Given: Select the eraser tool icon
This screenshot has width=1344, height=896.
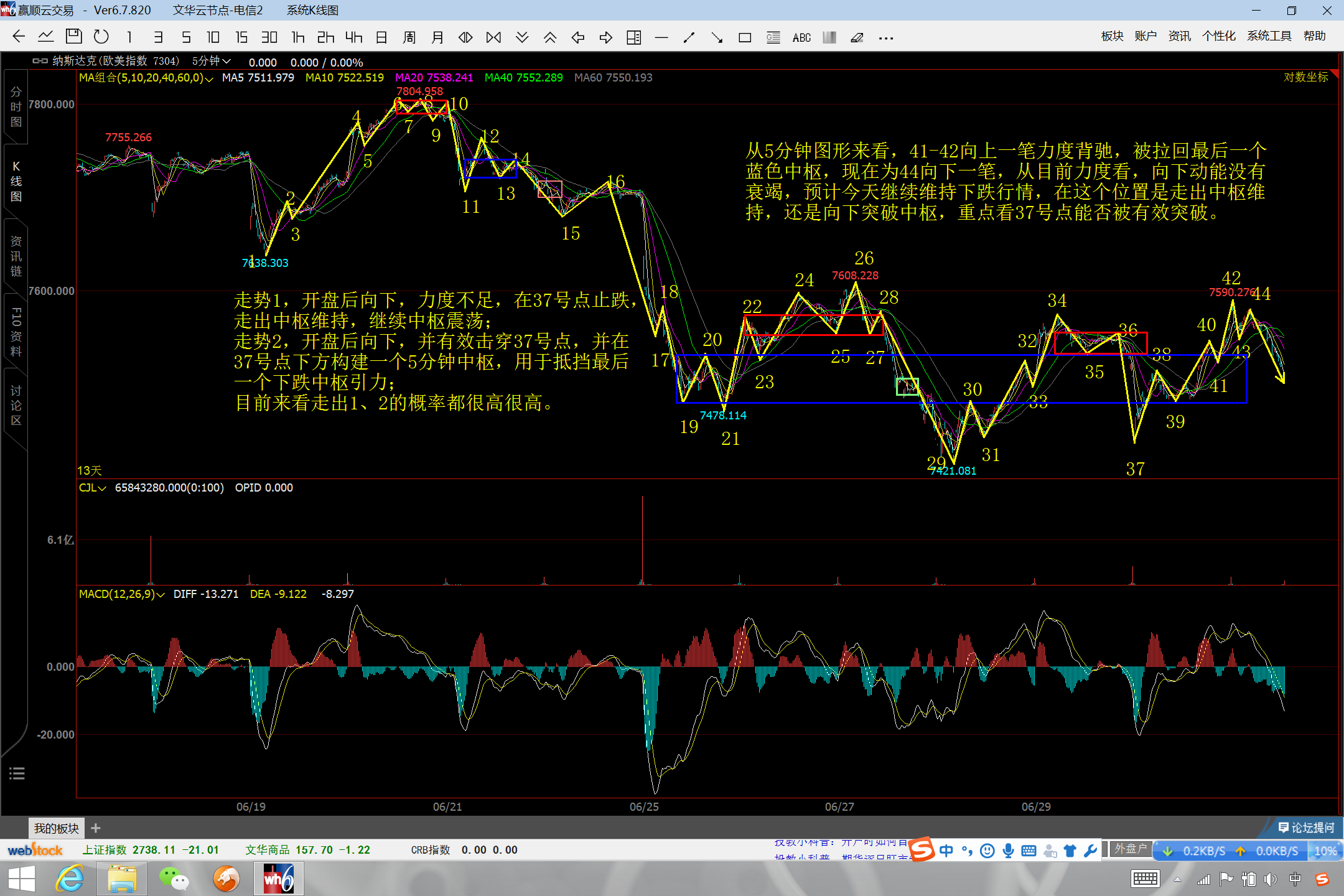Looking at the screenshot, I should (x=857, y=38).
